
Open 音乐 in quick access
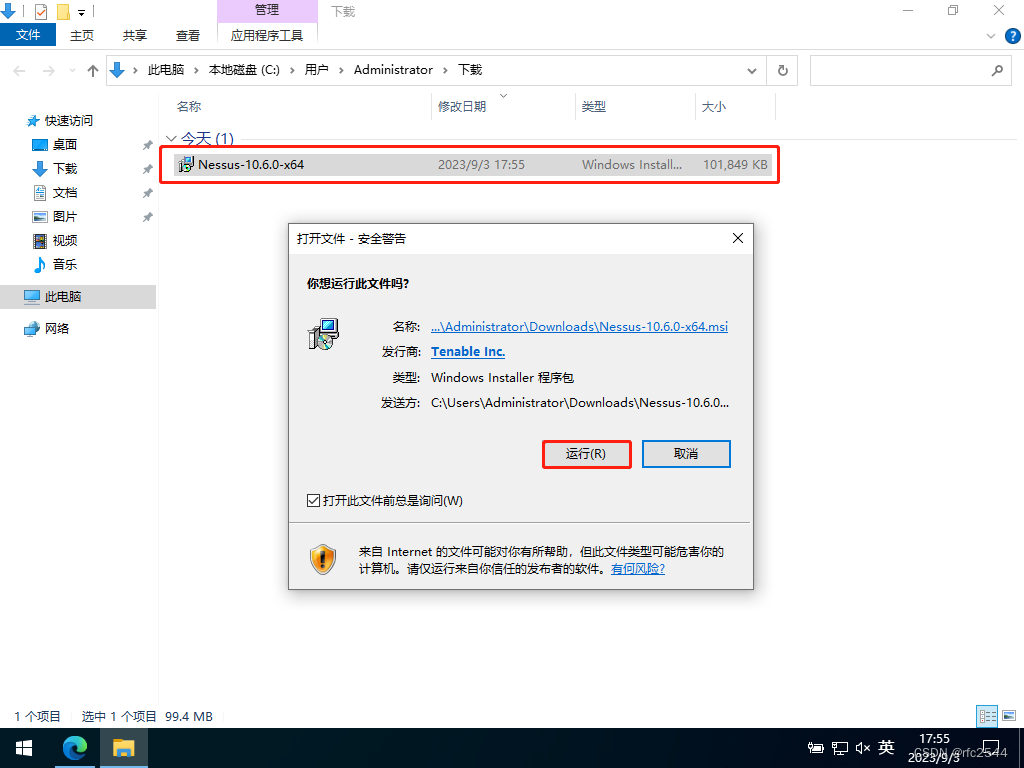tap(65, 264)
